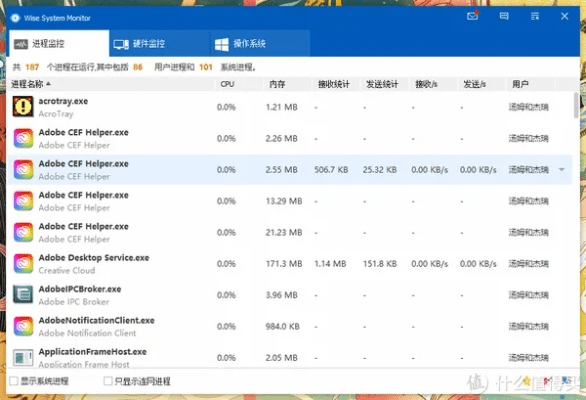Screen dimensions: 586x400
Task: Click the Adobe IPC Broker description text
Action: click(x=74, y=302)
